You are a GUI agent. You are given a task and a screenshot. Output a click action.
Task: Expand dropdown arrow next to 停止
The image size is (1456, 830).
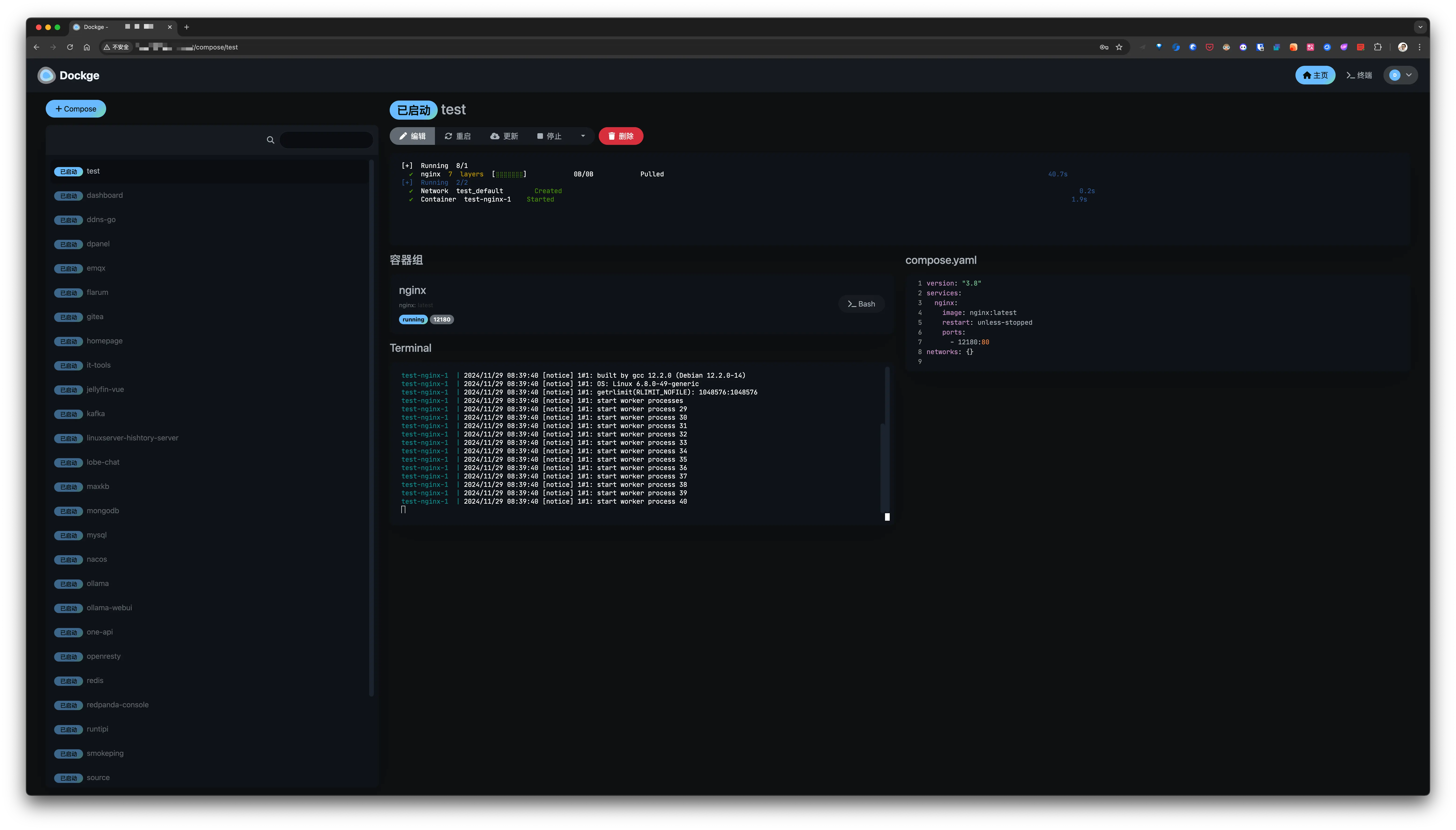[x=583, y=136]
